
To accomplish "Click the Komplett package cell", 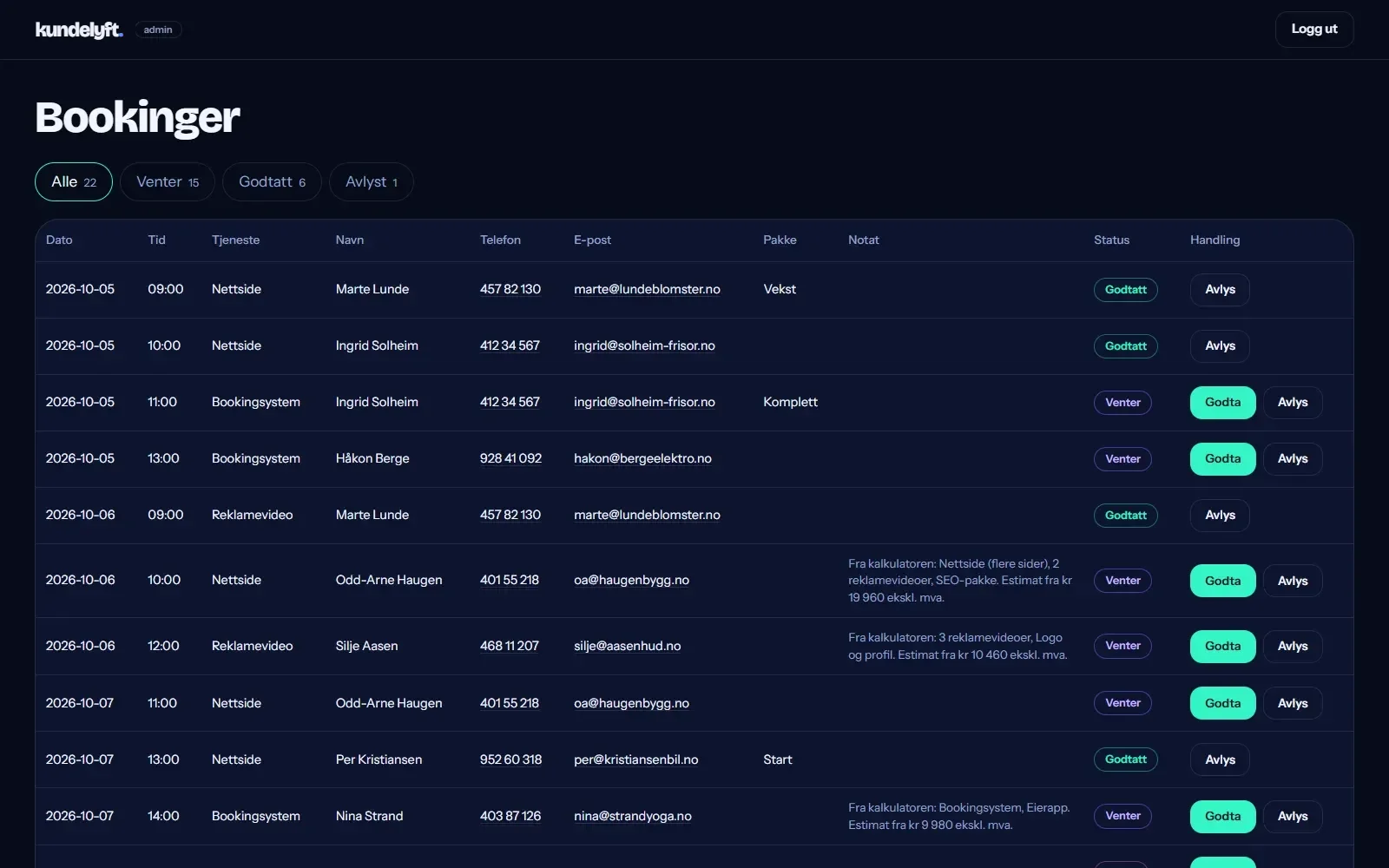I will pos(790,402).
